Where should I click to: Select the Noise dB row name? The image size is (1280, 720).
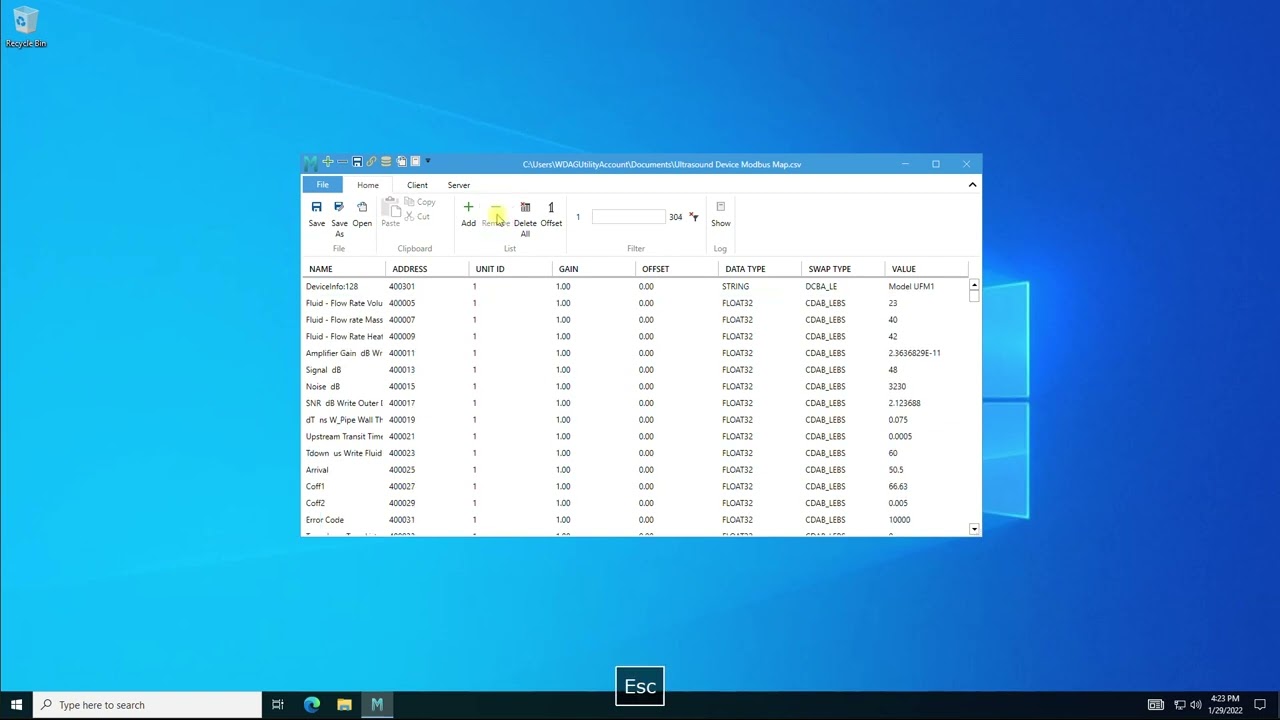click(323, 386)
